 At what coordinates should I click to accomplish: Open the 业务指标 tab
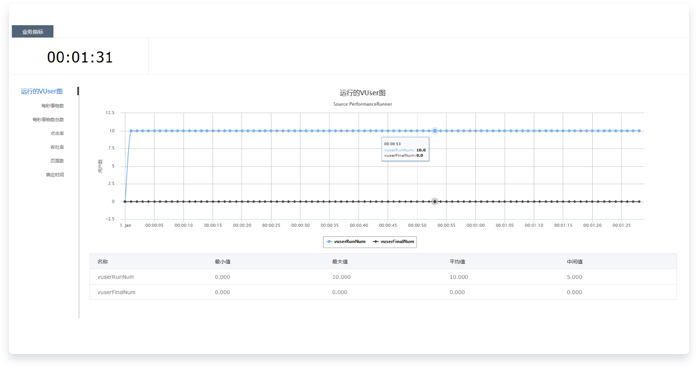[32, 32]
